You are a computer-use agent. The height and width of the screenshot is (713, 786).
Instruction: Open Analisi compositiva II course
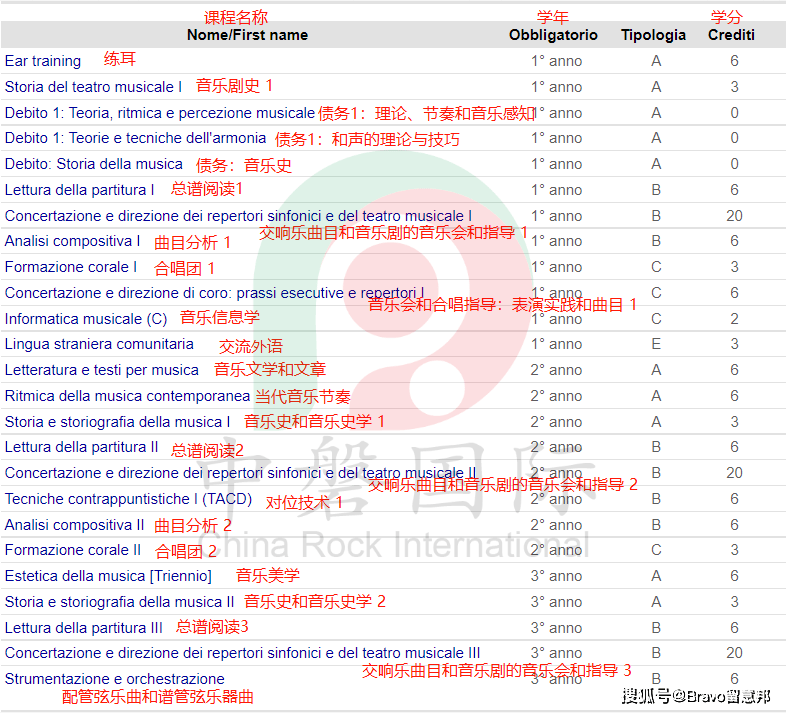75,525
